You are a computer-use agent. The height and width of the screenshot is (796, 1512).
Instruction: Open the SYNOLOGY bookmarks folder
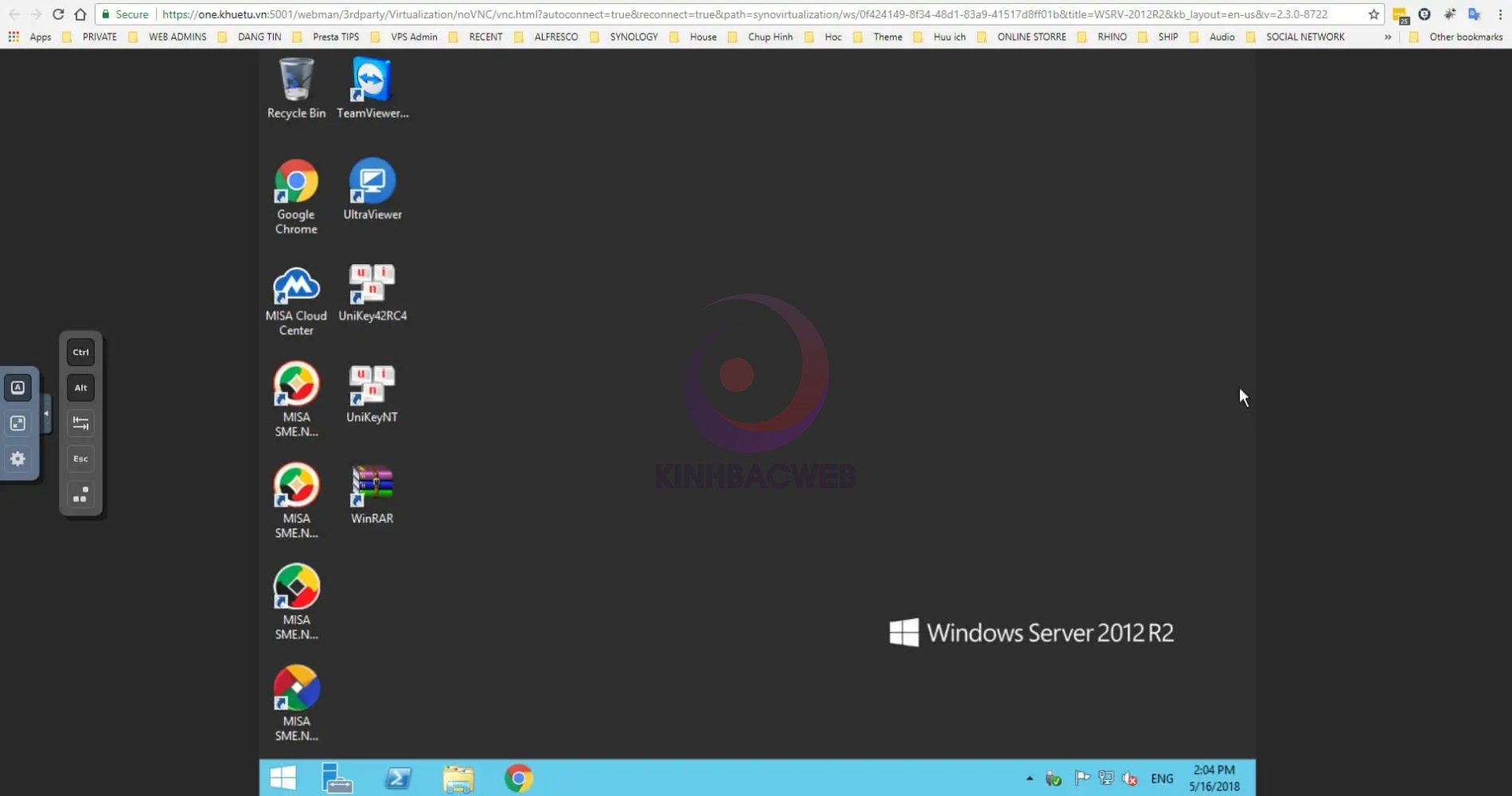pyautogui.click(x=623, y=37)
